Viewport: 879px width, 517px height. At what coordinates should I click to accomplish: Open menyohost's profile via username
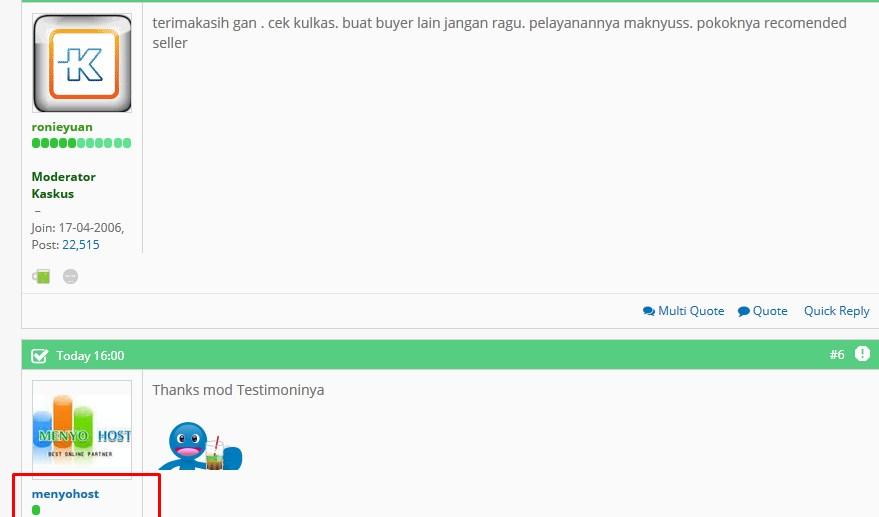(65, 494)
